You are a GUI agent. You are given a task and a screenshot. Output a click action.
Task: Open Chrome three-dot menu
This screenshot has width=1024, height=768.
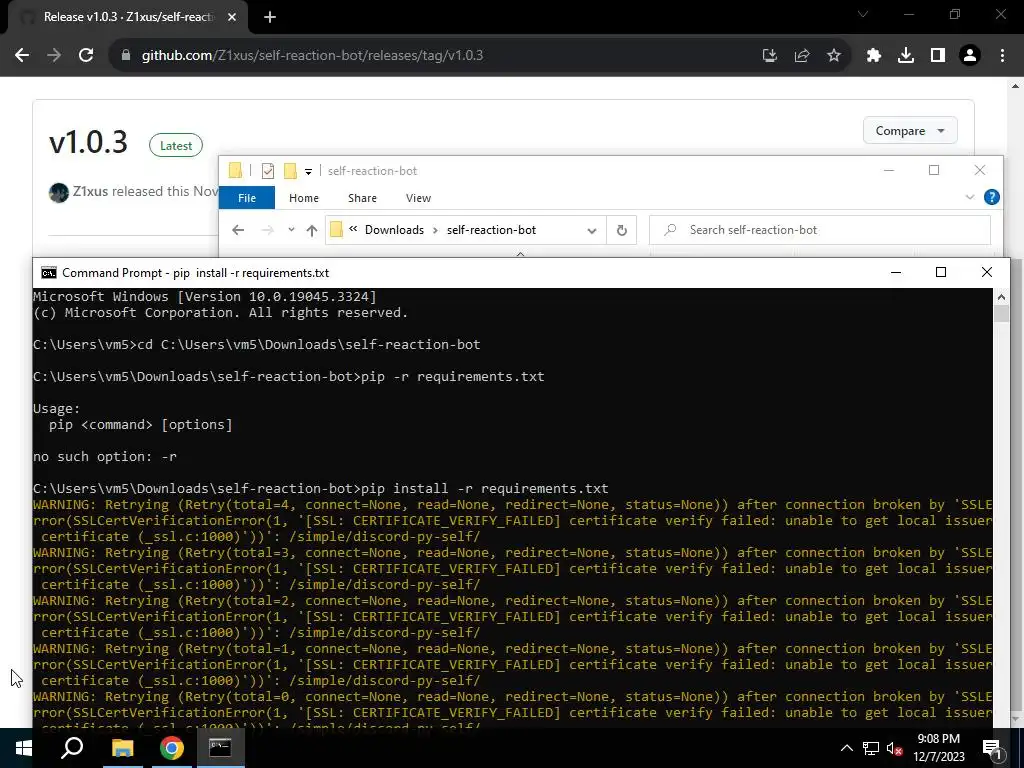tap(1002, 56)
